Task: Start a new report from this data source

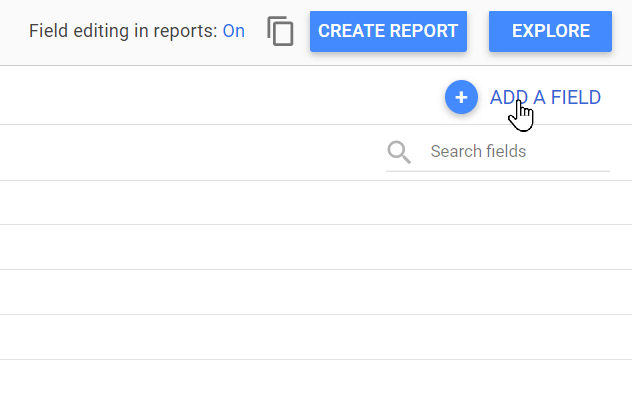Action: (x=388, y=31)
